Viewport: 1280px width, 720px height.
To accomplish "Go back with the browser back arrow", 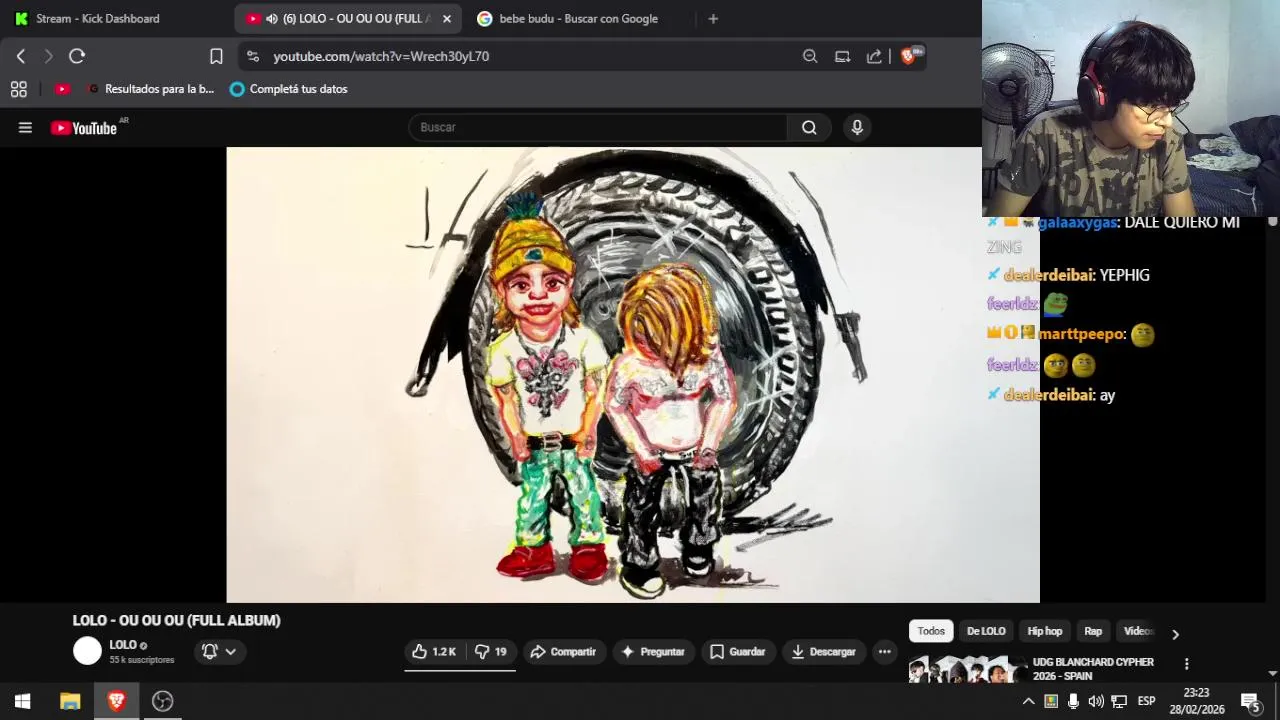I will click(x=21, y=56).
